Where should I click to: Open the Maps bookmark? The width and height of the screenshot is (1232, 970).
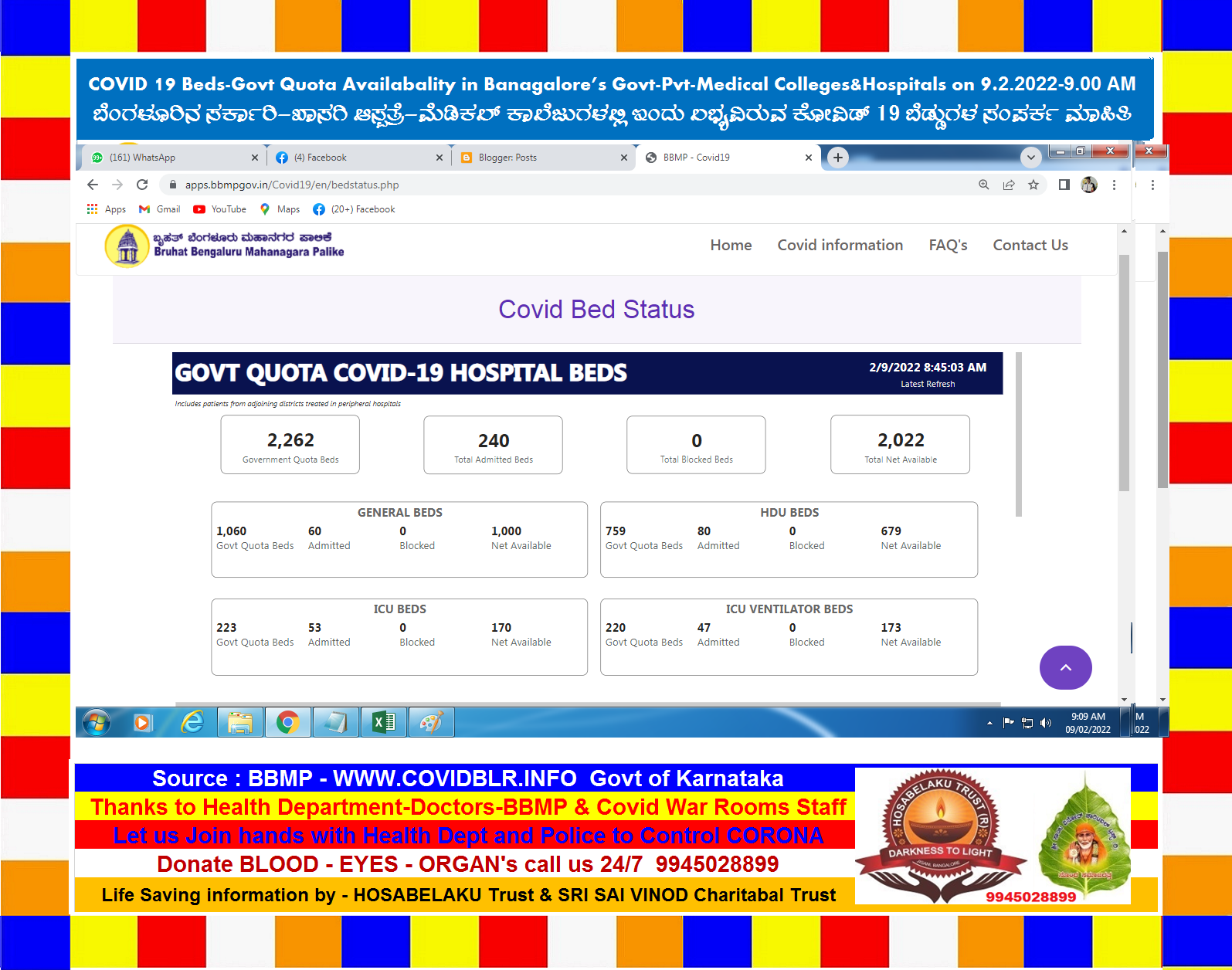[x=280, y=209]
